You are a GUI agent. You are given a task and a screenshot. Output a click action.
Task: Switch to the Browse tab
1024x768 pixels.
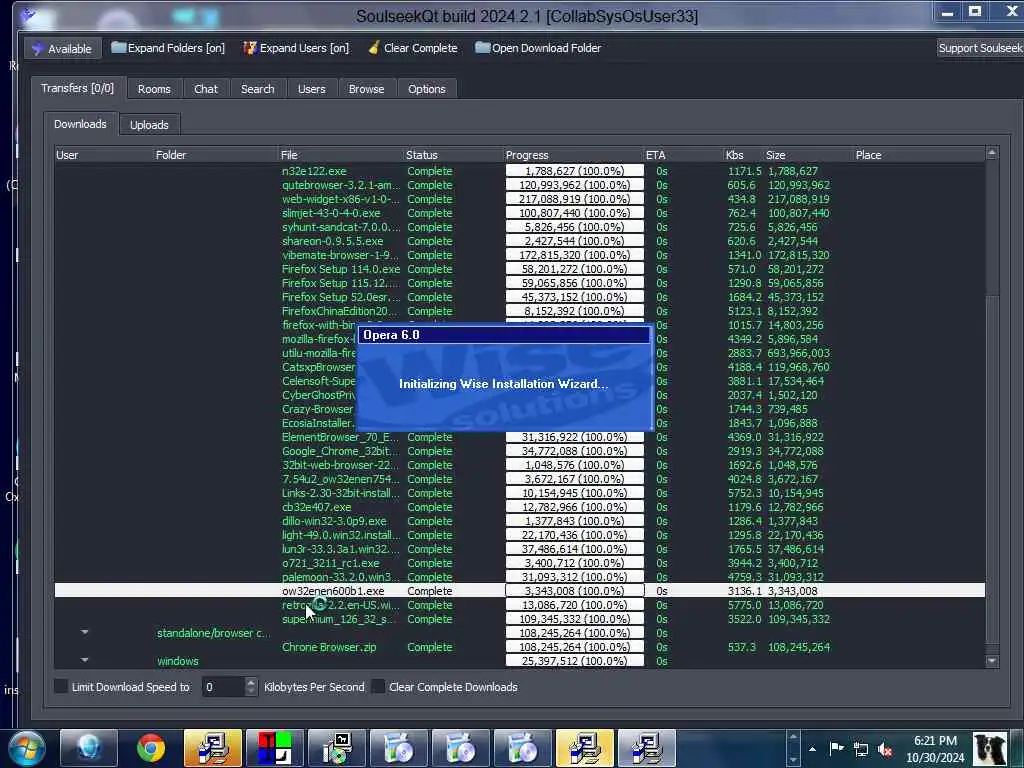click(x=366, y=89)
